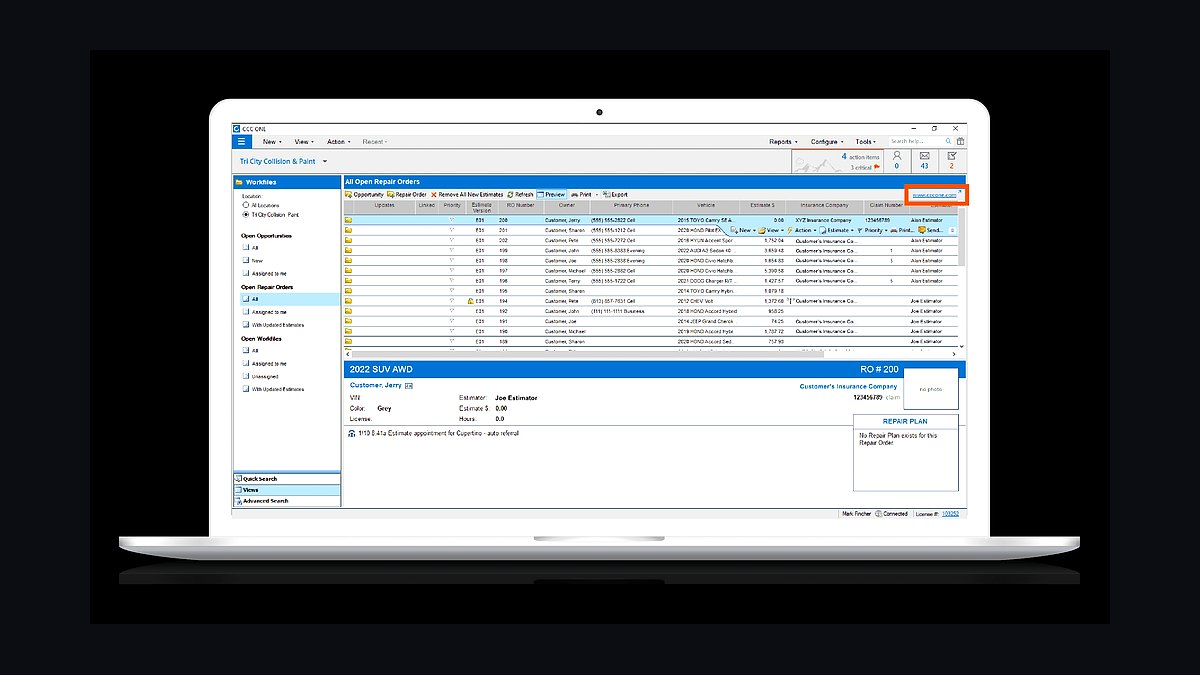Click lock icon on RO 194 row
The width and height of the screenshot is (1200, 675).
(470, 300)
